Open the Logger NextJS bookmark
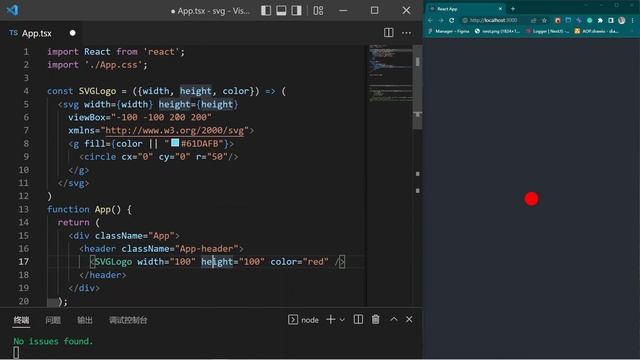Screen dimensions: 640x360 click(547, 31)
